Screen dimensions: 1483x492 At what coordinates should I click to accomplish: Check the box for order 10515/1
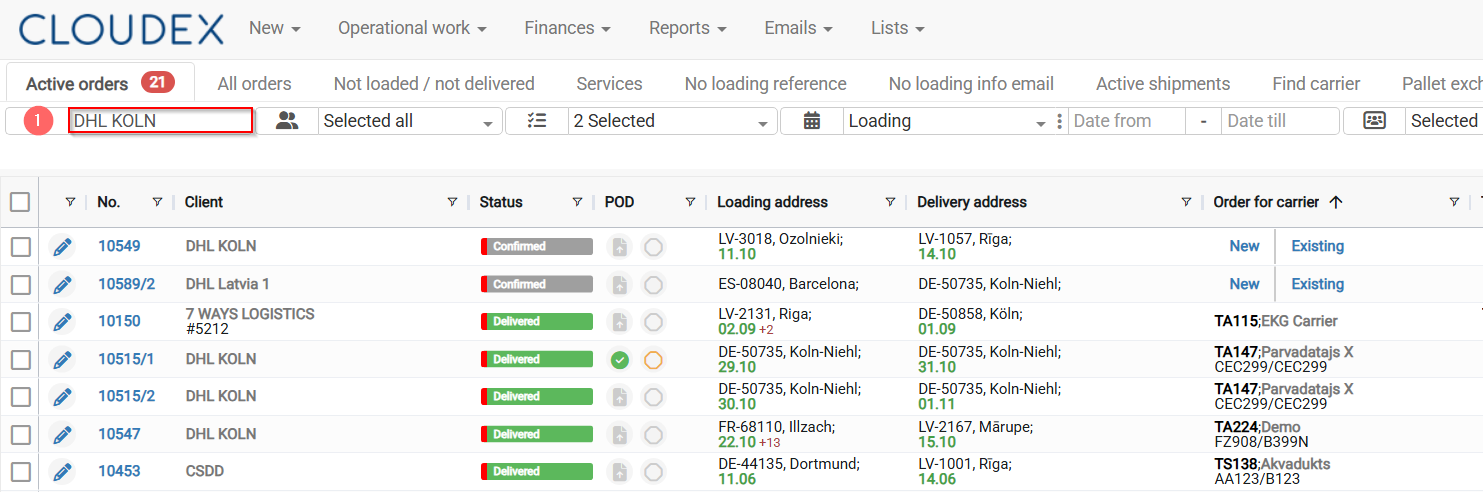20,360
